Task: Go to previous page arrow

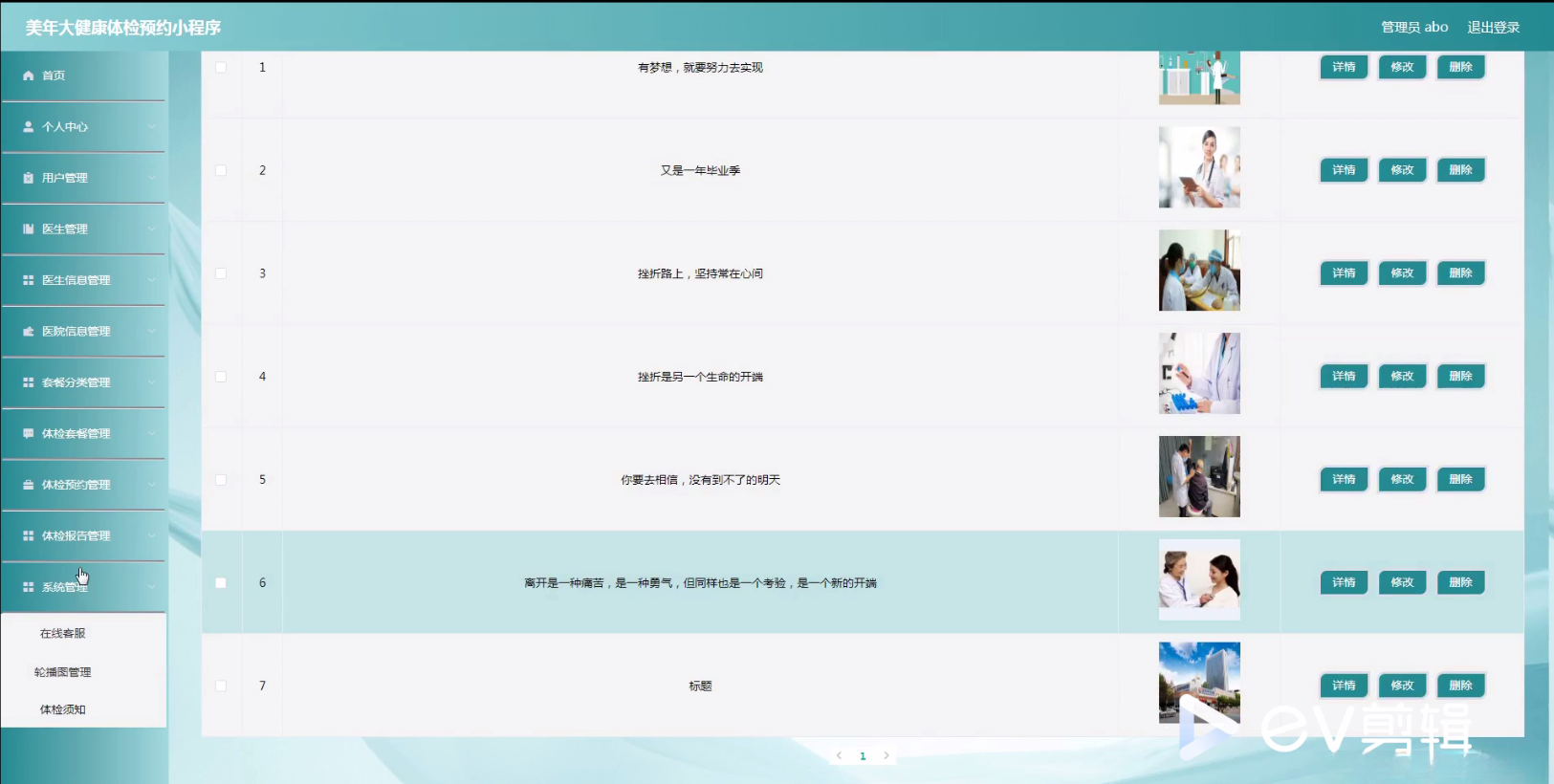Action: 839,755
